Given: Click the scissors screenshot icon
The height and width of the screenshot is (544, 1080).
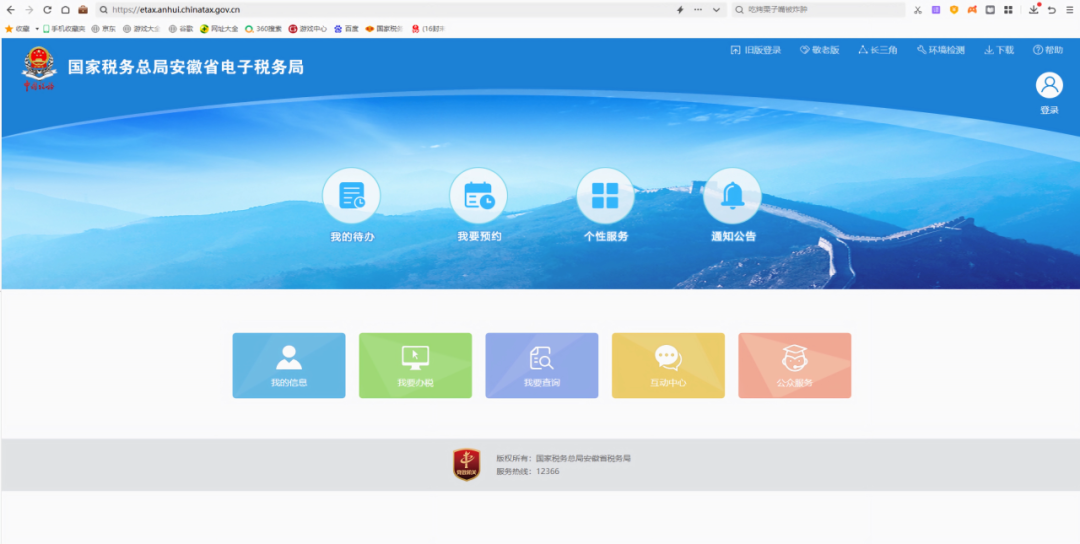Looking at the screenshot, I should tap(917, 10).
